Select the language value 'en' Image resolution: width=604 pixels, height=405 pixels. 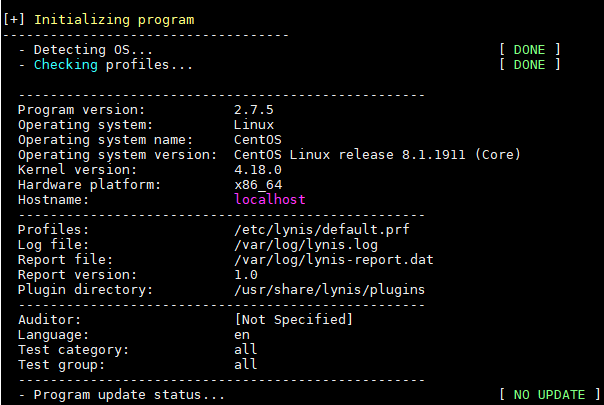(242, 336)
